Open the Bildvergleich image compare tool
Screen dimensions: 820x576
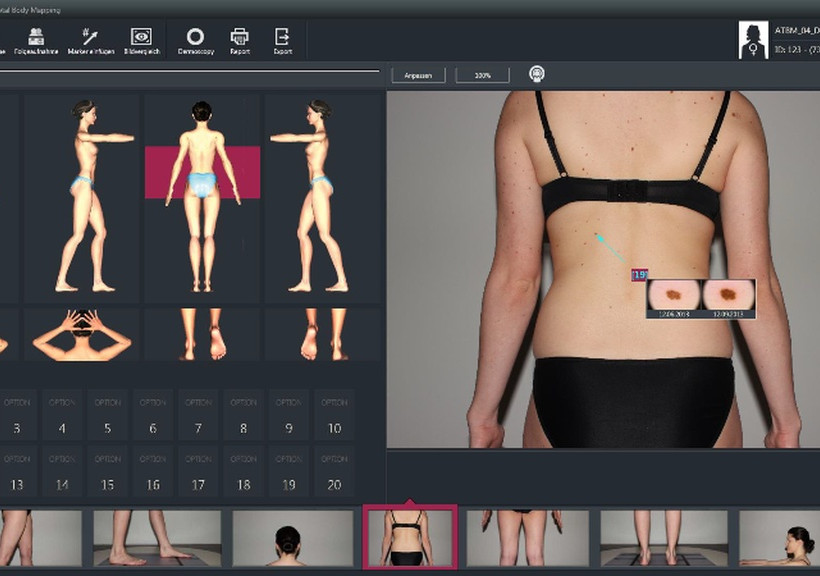[141, 40]
